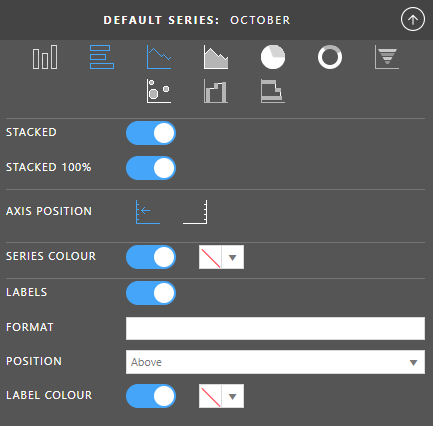Select the vertical column chart type icon

point(45,57)
